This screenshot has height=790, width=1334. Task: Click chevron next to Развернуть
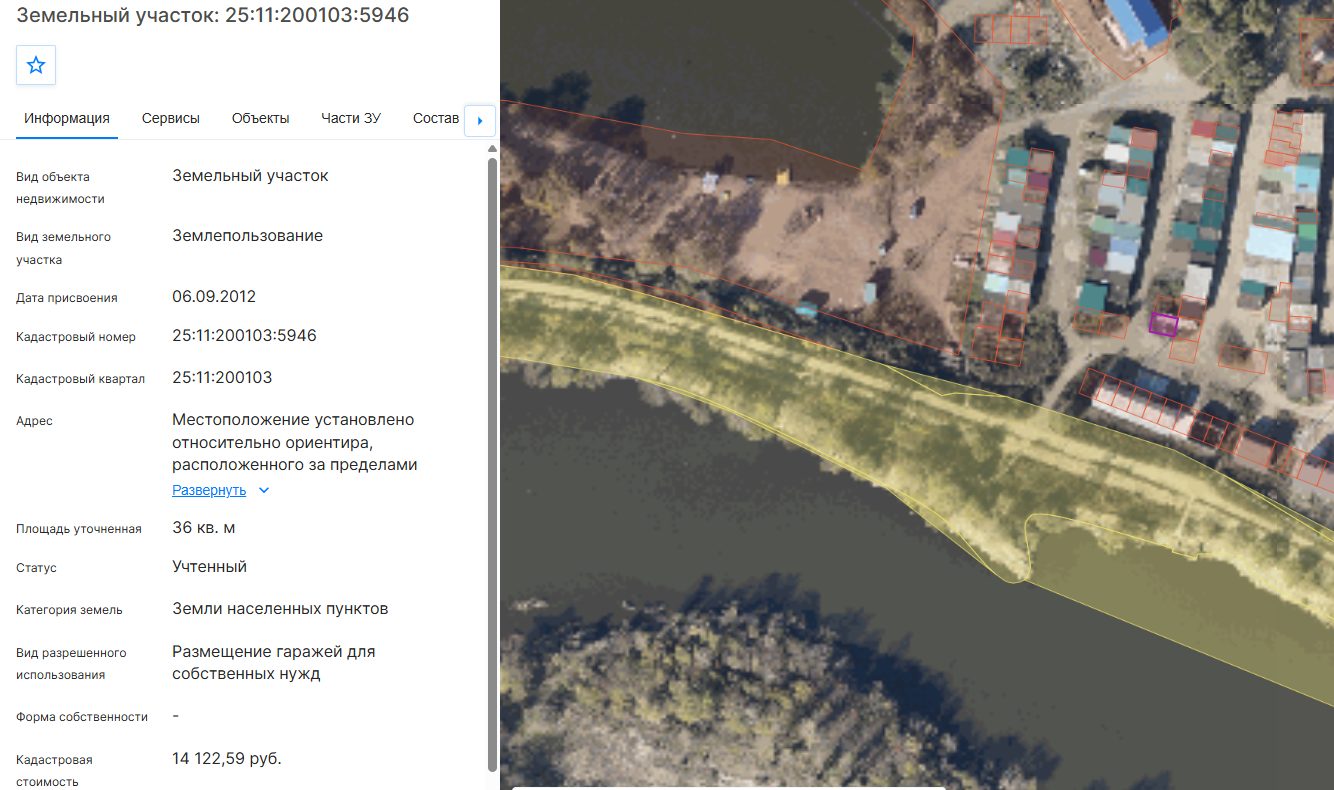[x=264, y=490]
